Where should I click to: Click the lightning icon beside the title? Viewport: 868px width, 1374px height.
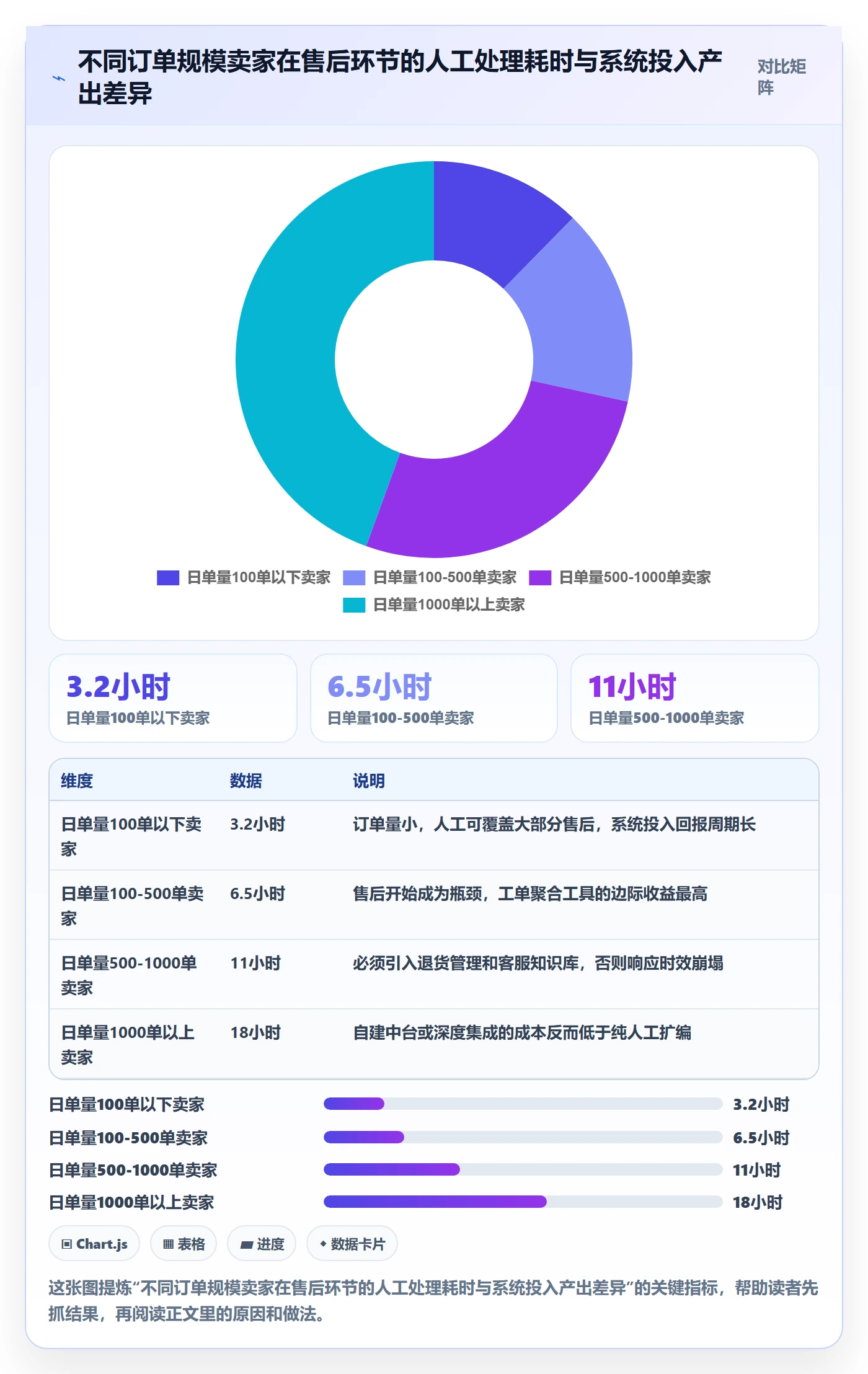coord(59,79)
